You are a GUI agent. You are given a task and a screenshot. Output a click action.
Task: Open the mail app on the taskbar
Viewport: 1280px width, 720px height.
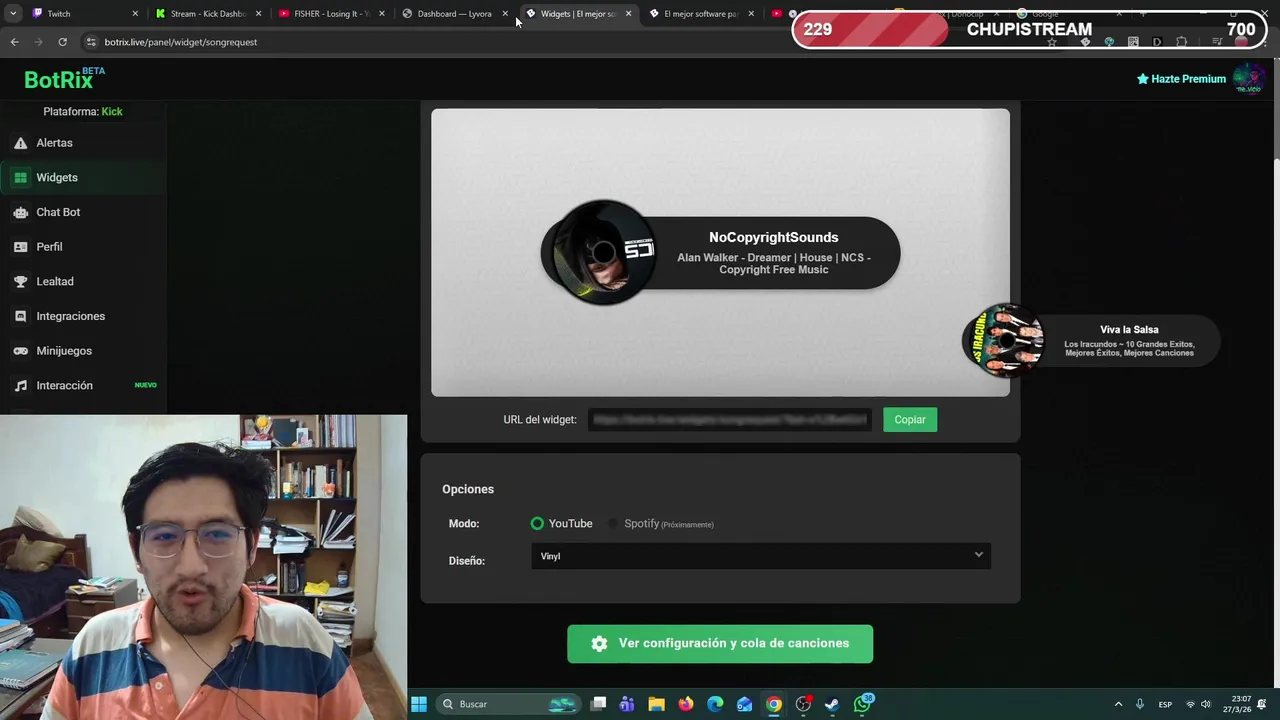coord(745,704)
